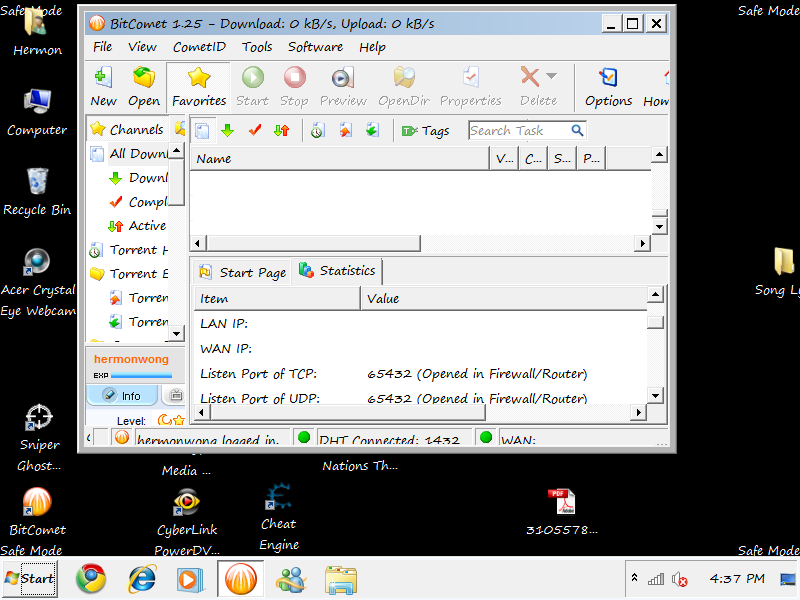Click the Favorites star toolbar button
Screen dimensions: 800x600
[198, 86]
